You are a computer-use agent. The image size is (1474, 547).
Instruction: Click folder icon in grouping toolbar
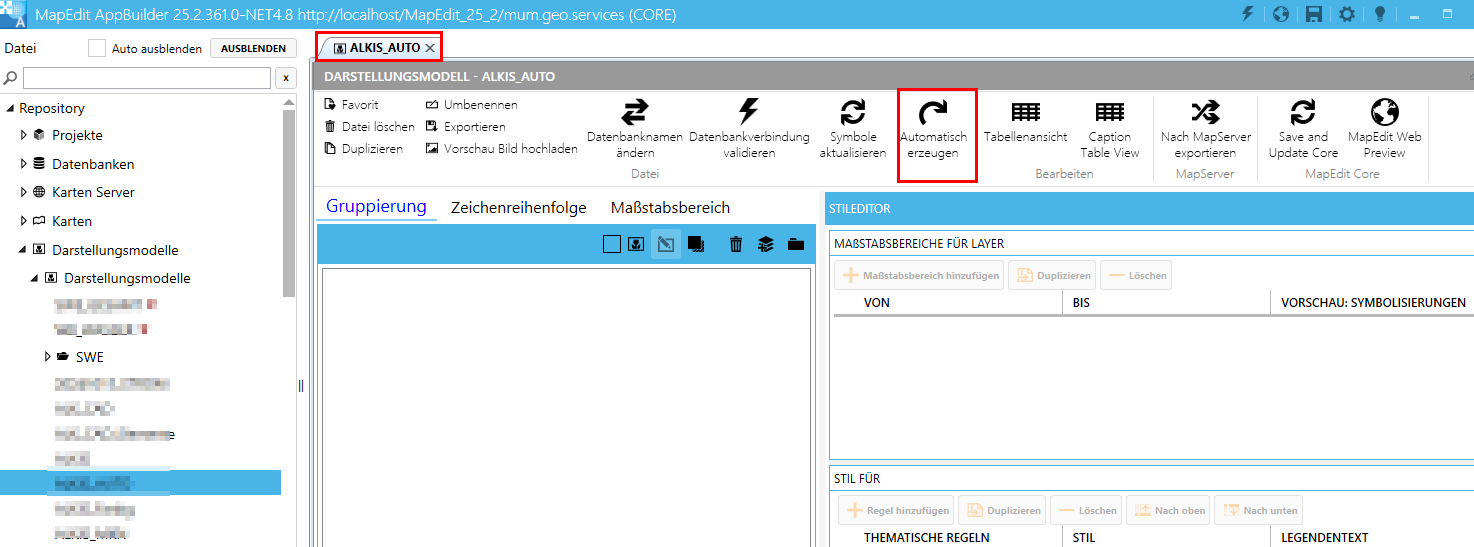(795, 243)
